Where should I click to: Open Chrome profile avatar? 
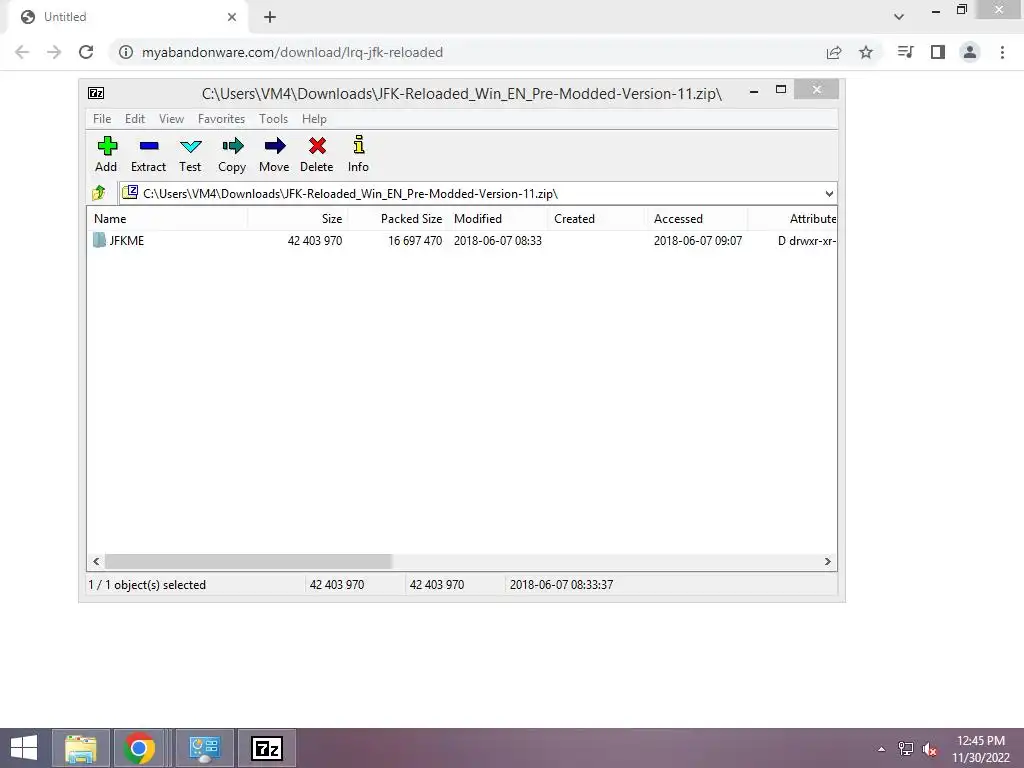[x=970, y=52]
